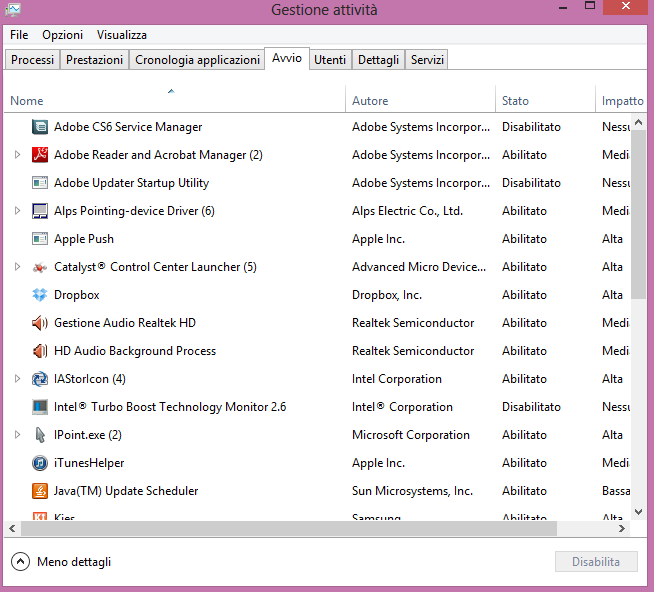654x592 pixels.
Task: Expand the IPoint.exe group
Action: pos(18,435)
